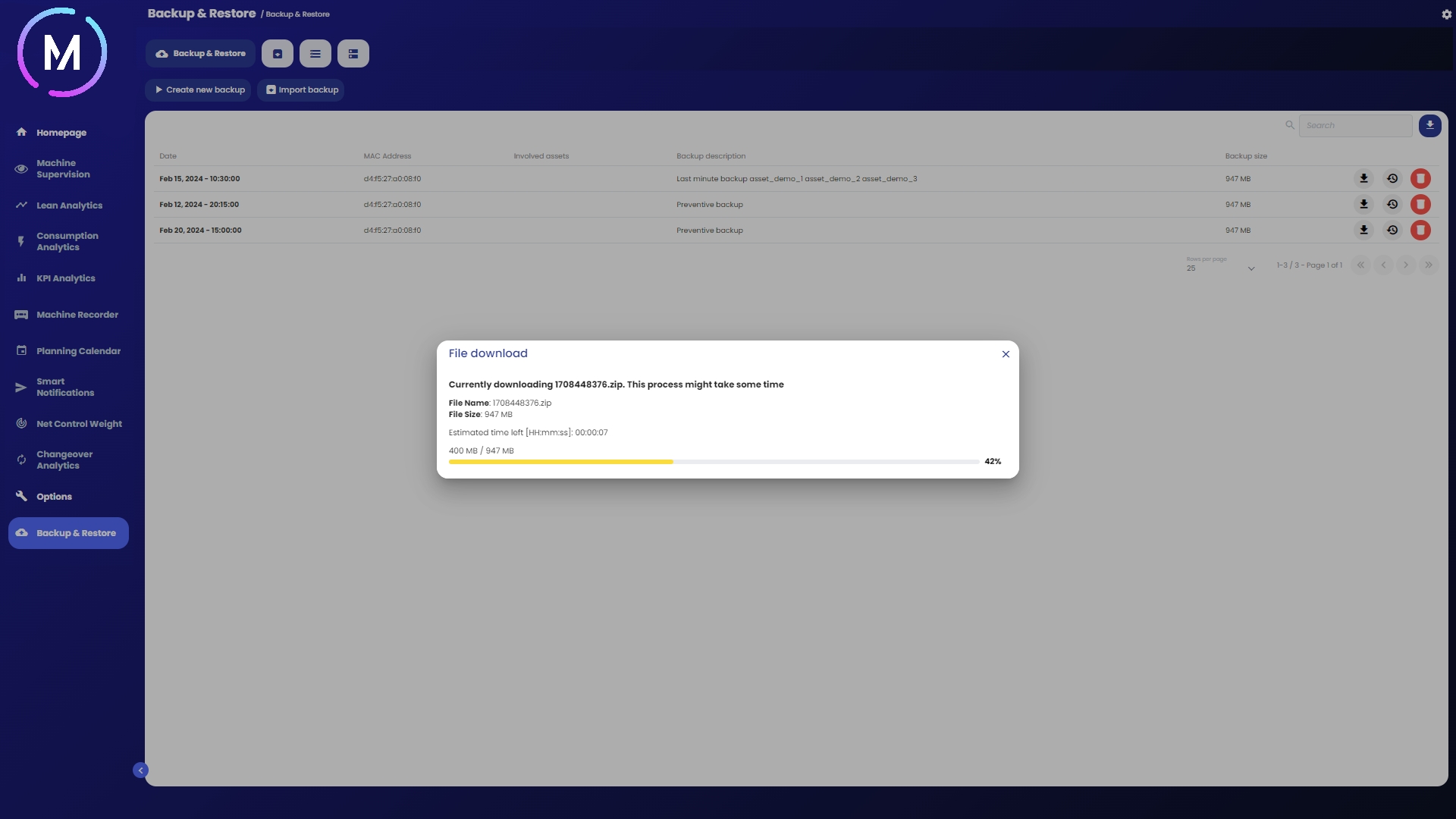Viewport: 1456px width, 819px height.
Task: Click the blue download icon beside search
Action: [1429, 126]
